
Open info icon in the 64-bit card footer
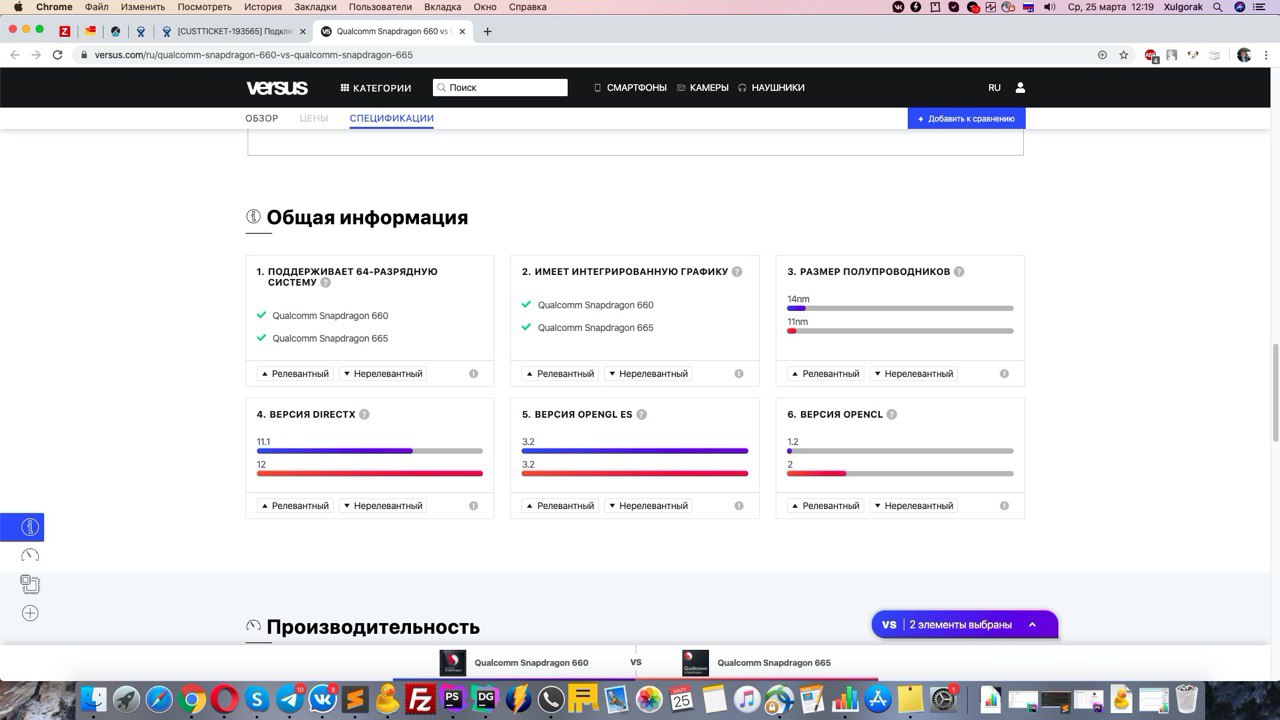pos(473,374)
